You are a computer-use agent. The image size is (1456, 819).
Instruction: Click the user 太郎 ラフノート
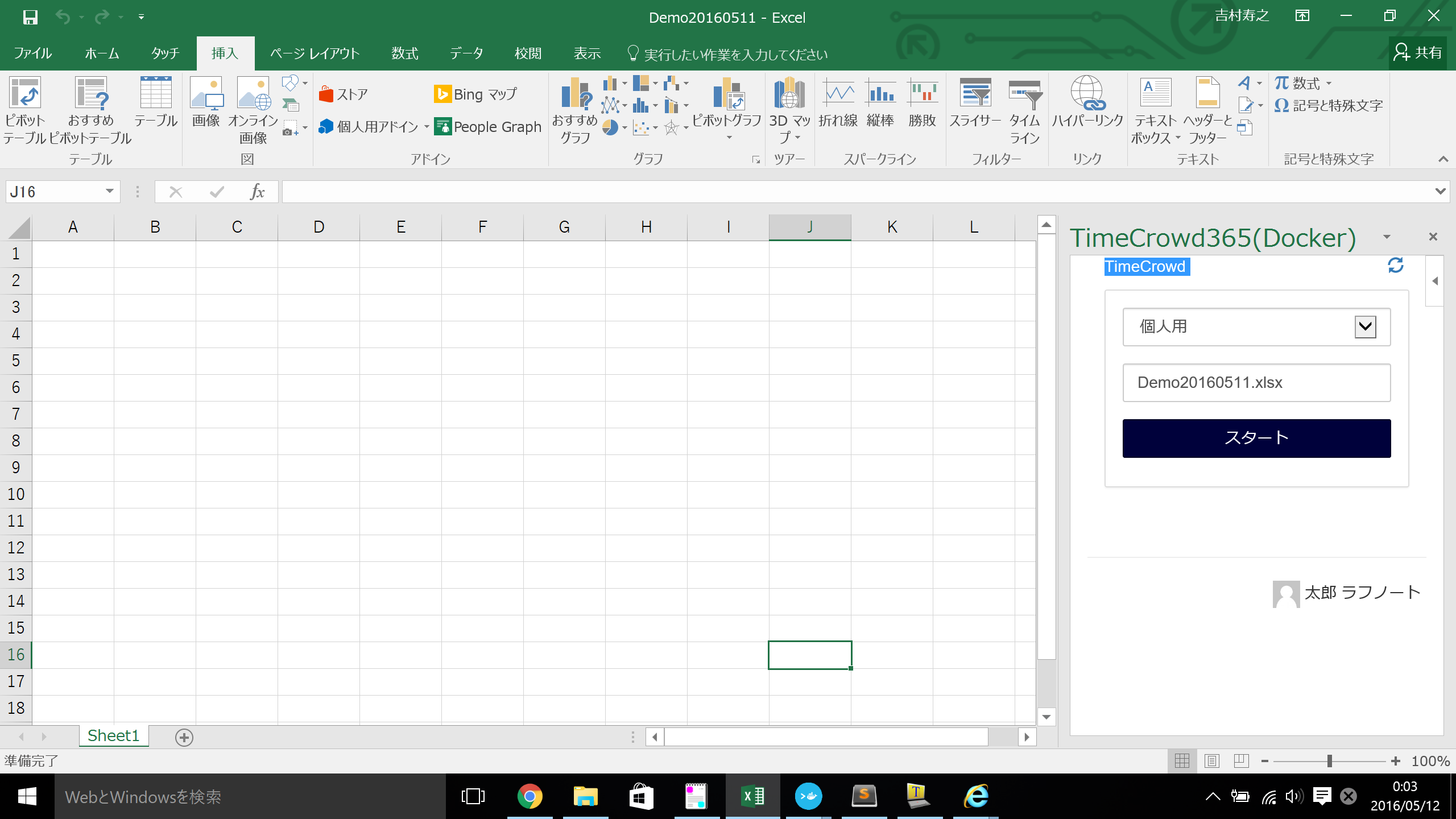pyautogui.click(x=1346, y=593)
